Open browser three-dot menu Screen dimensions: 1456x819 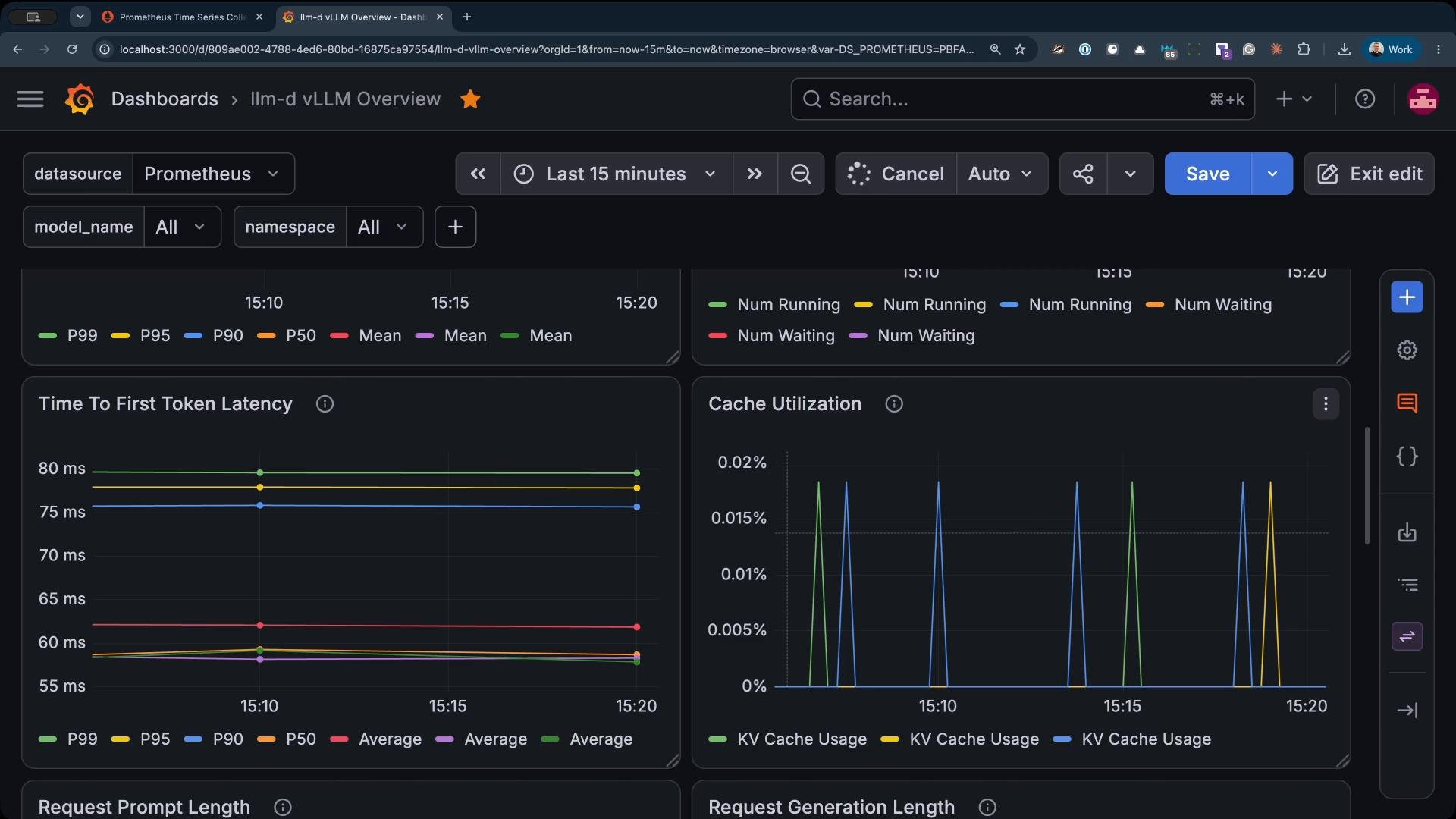click(x=1439, y=49)
